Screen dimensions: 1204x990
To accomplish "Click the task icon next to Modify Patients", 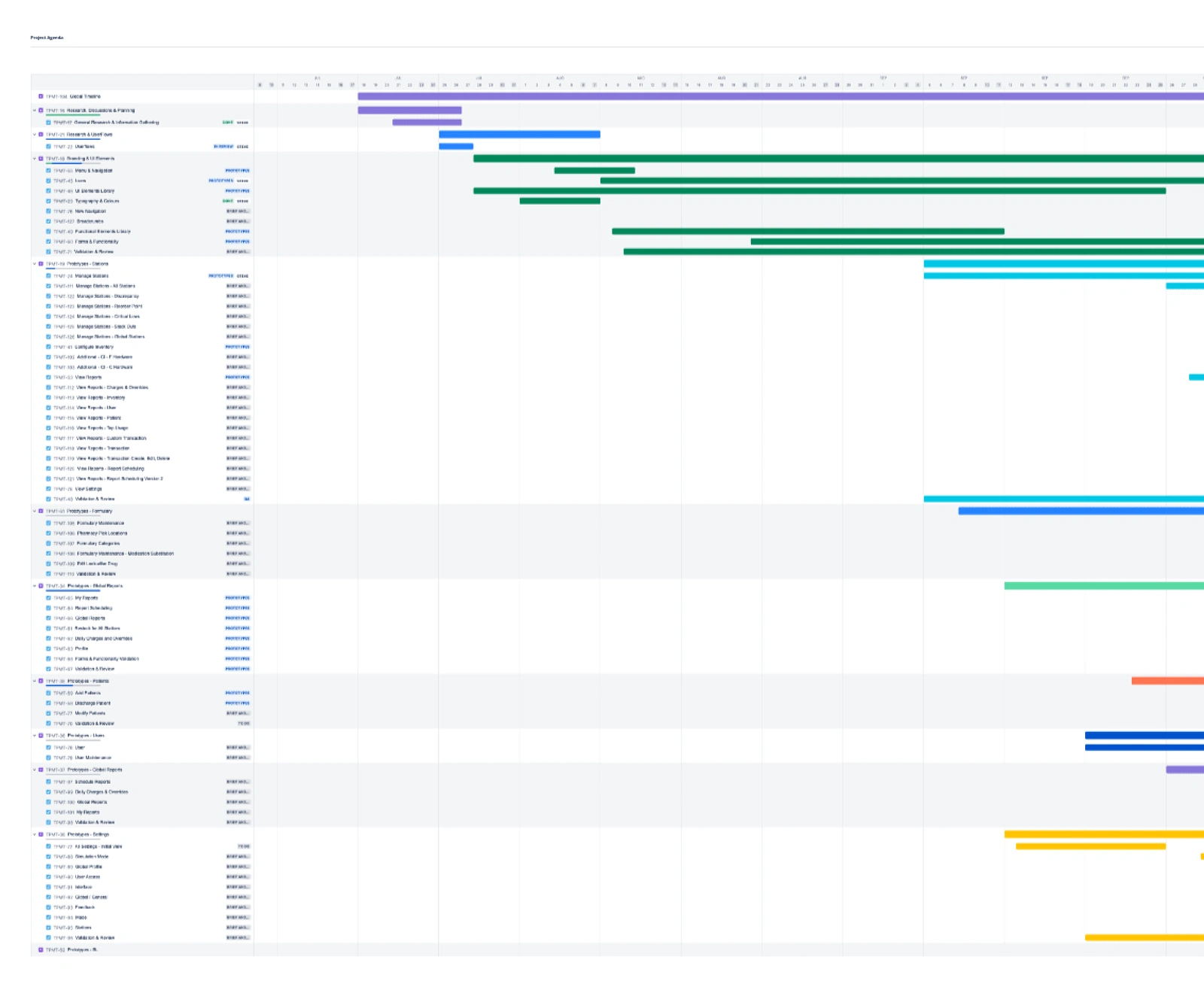I will tap(48, 713).
